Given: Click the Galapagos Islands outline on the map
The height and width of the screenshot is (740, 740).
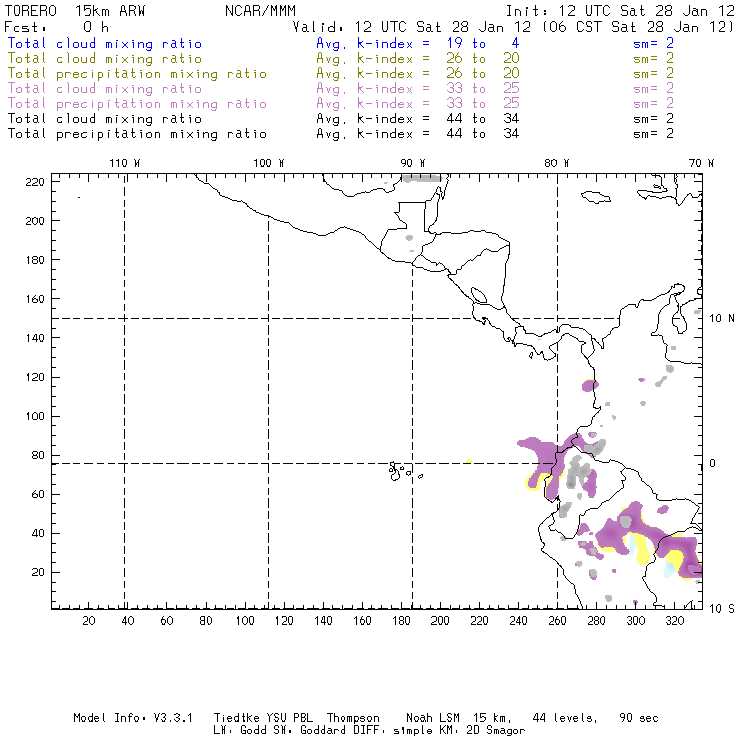Looking at the screenshot, I should click(x=399, y=468).
